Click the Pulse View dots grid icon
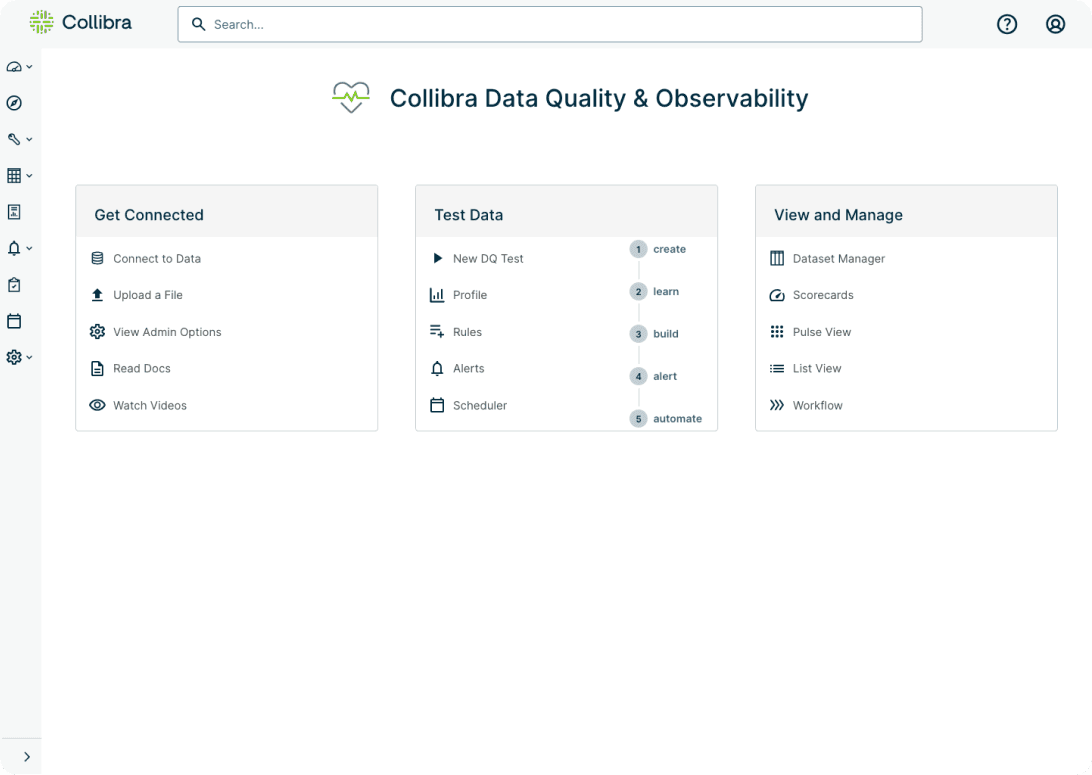This screenshot has width=1092, height=775. [777, 331]
